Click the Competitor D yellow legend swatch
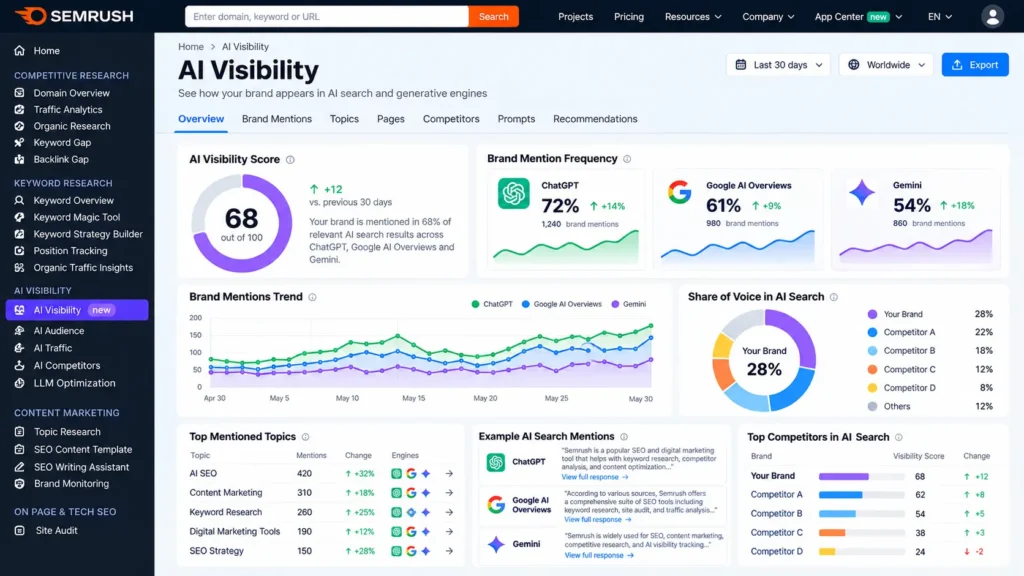Image resolution: width=1024 pixels, height=576 pixels. pos(872,388)
